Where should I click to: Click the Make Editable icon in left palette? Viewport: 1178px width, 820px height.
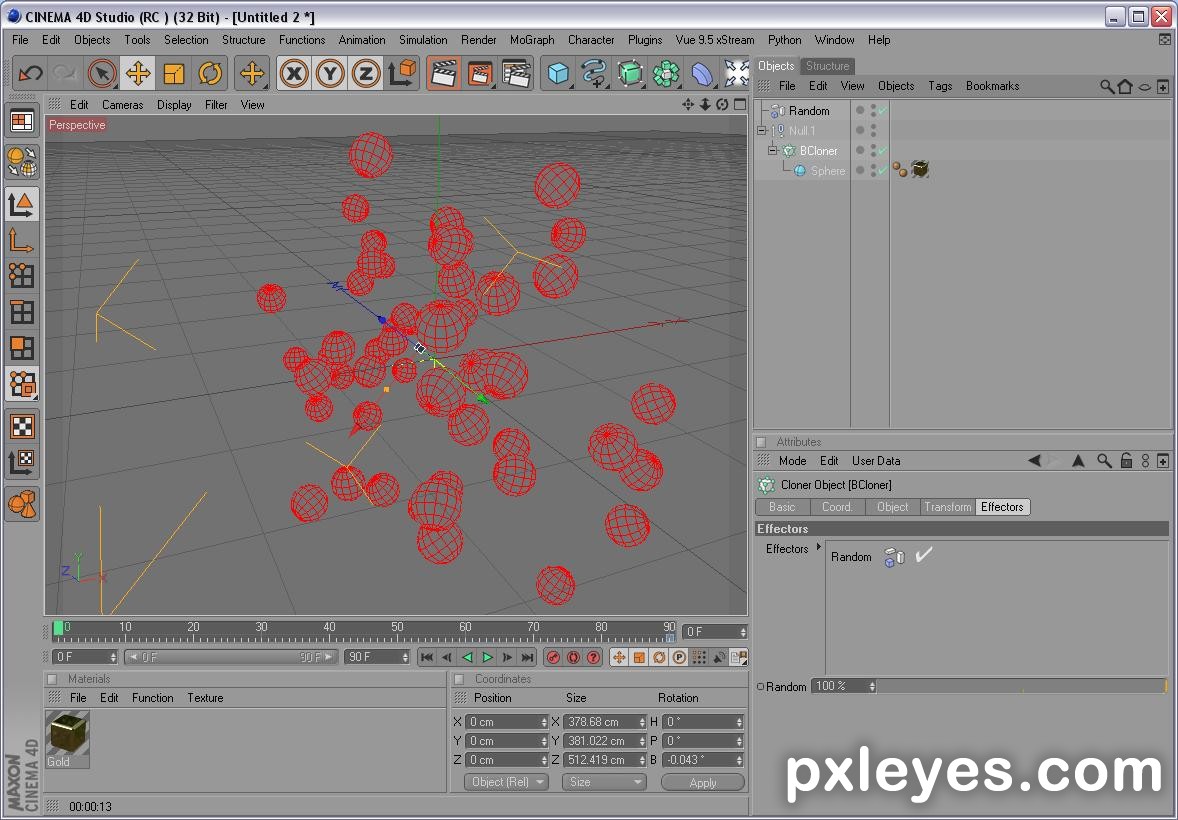coord(23,162)
